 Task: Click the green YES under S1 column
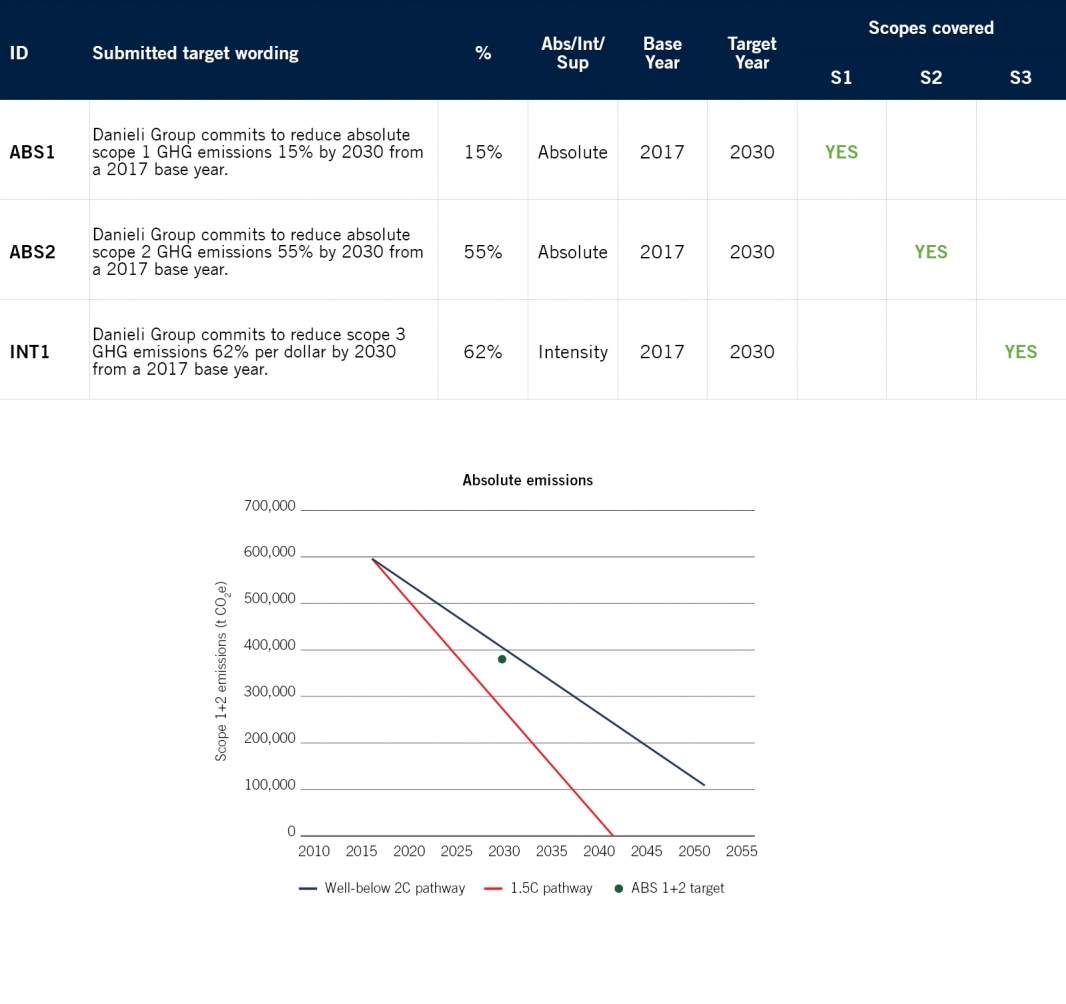842,152
